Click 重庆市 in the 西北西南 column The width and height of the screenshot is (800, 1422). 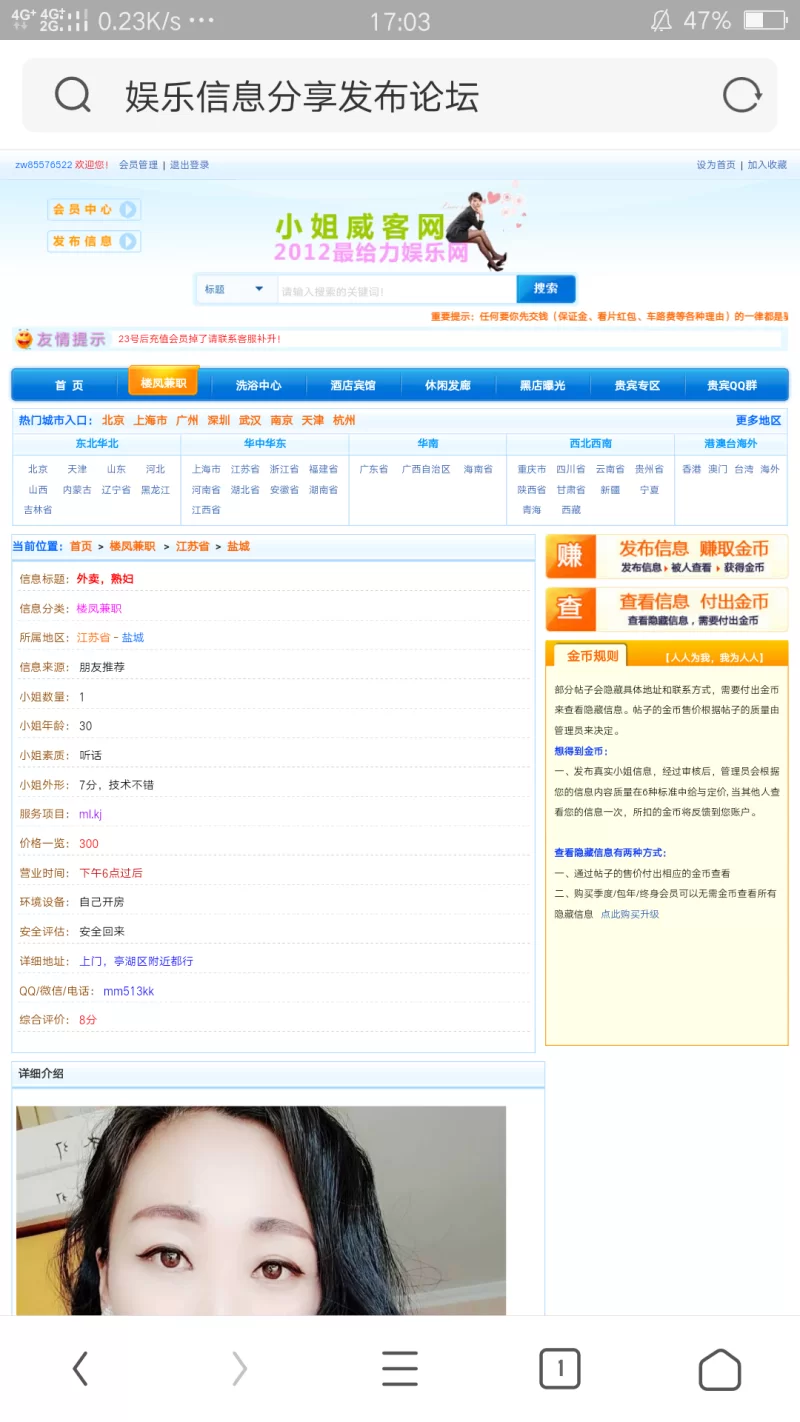pos(532,469)
